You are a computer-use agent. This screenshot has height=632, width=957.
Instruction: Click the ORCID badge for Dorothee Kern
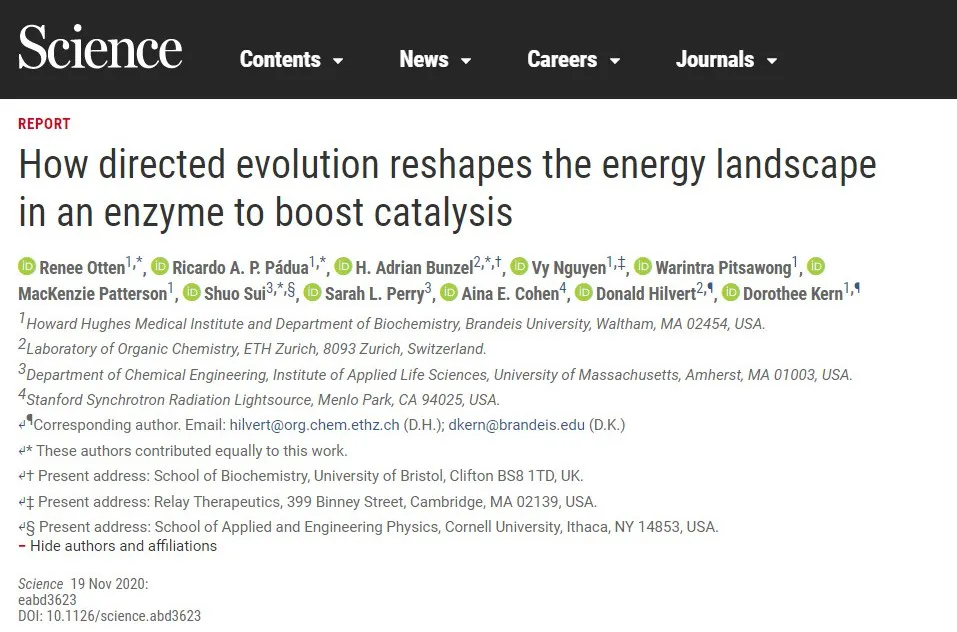[x=731, y=292]
